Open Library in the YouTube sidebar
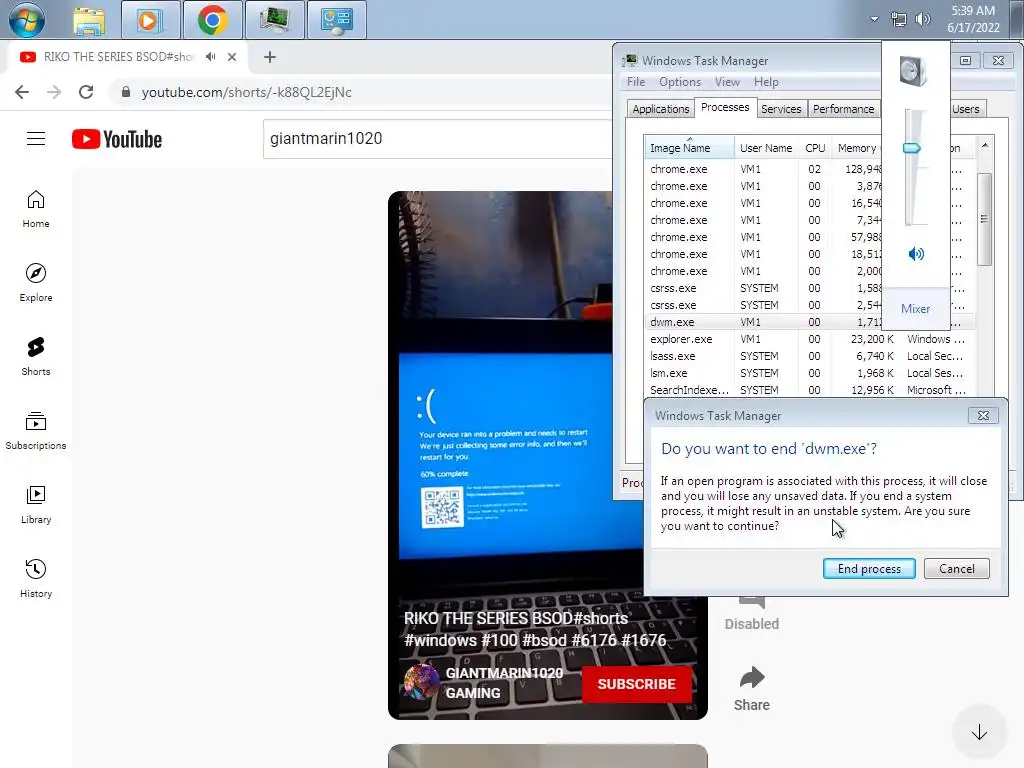The height and width of the screenshot is (768, 1024). point(36,505)
